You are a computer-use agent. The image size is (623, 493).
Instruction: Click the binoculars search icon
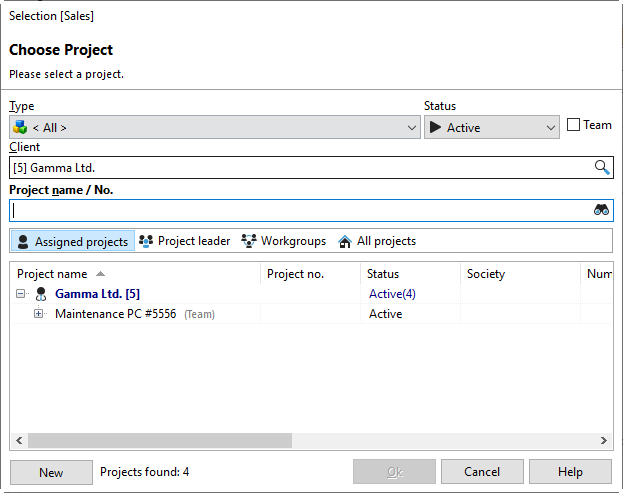[x=602, y=210]
